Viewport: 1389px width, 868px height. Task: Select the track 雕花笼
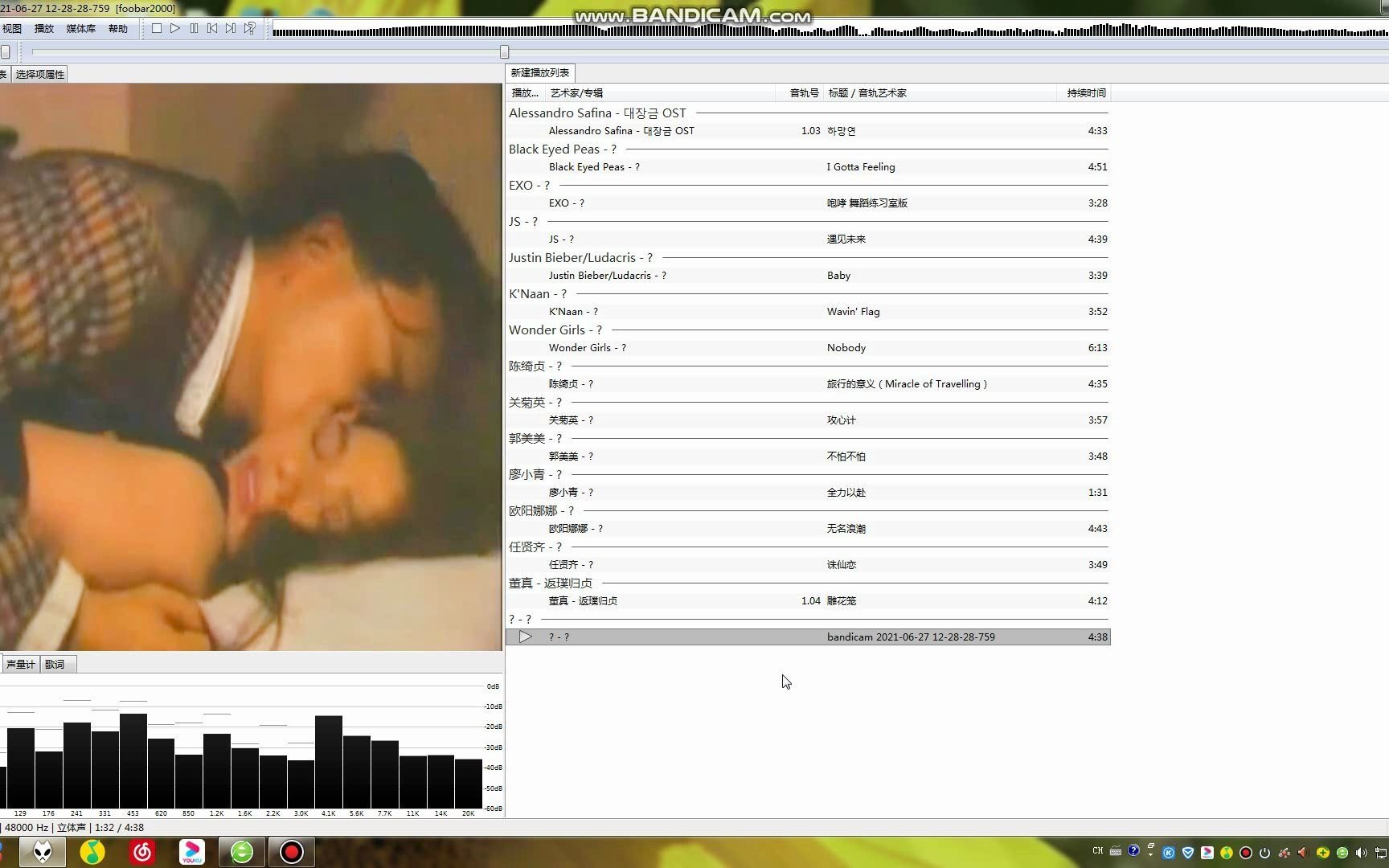(x=808, y=600)
